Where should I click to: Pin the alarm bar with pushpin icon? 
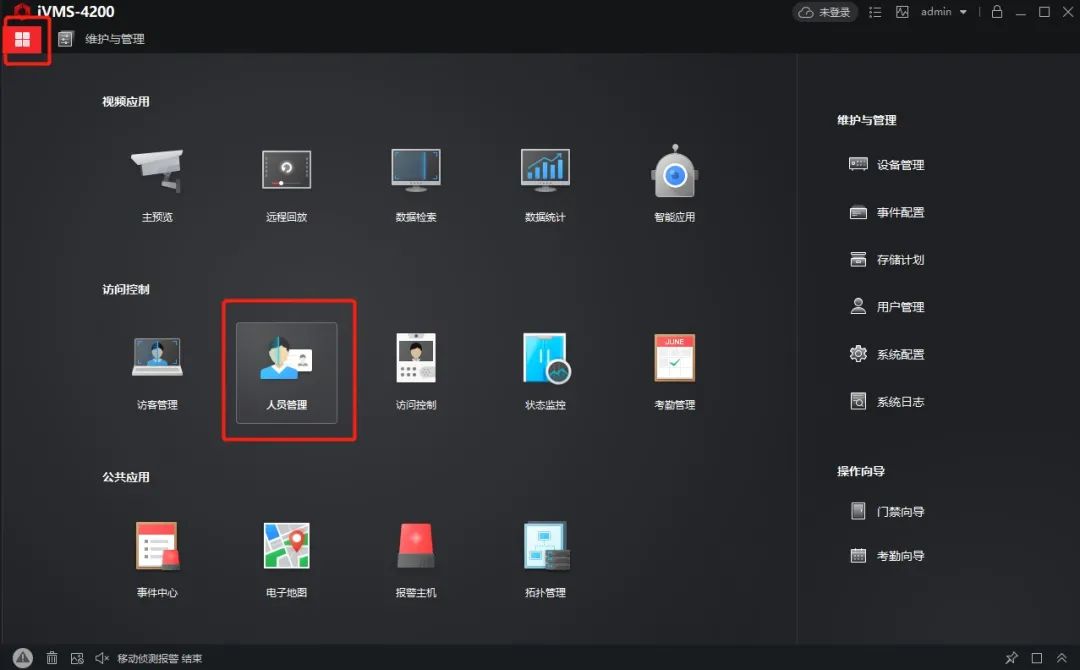(1012, 658)
